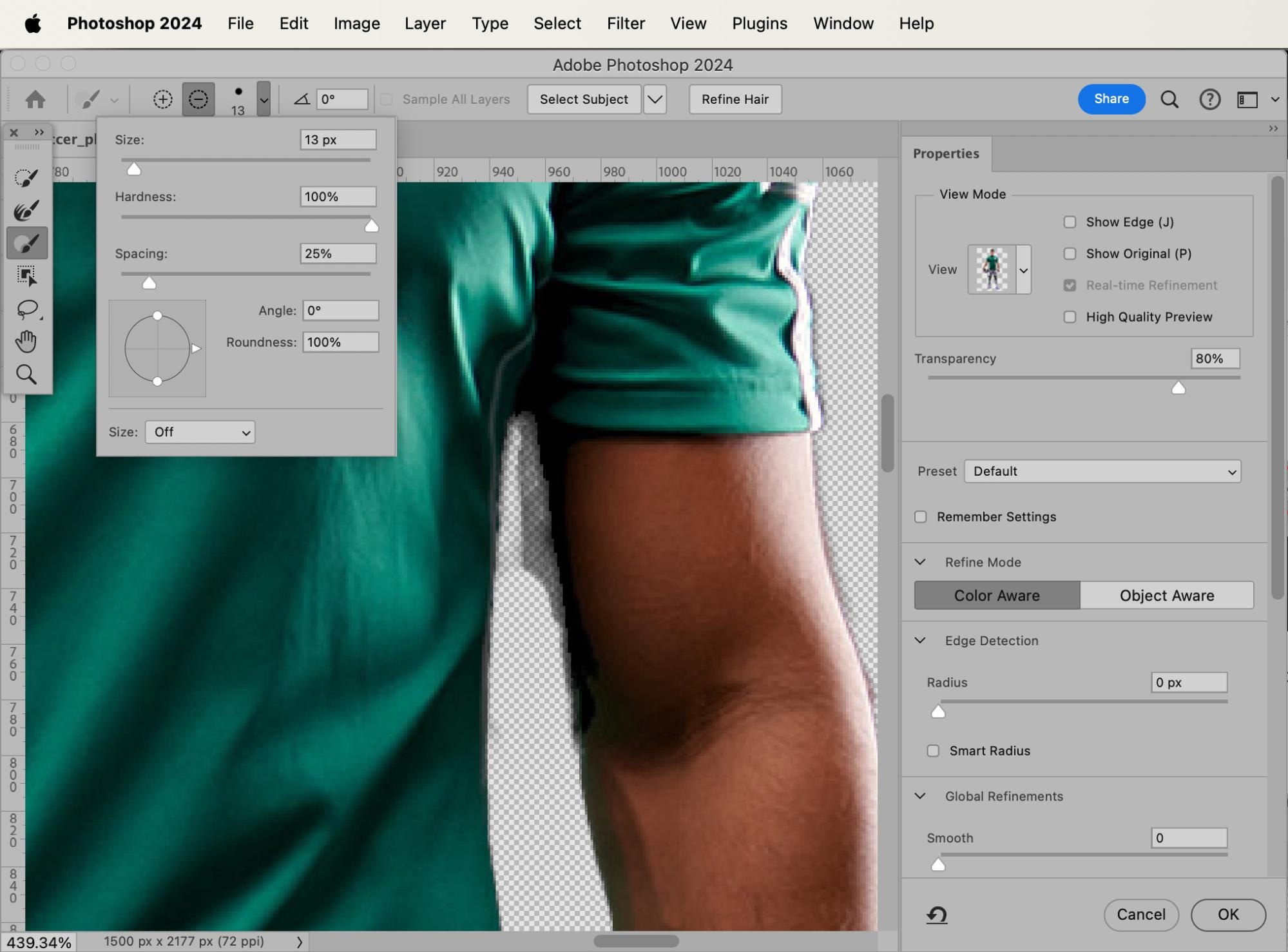This screenshot has height=952, width=1288.
Task: Select the Properties tab
Action: click(x=946, y=153)
